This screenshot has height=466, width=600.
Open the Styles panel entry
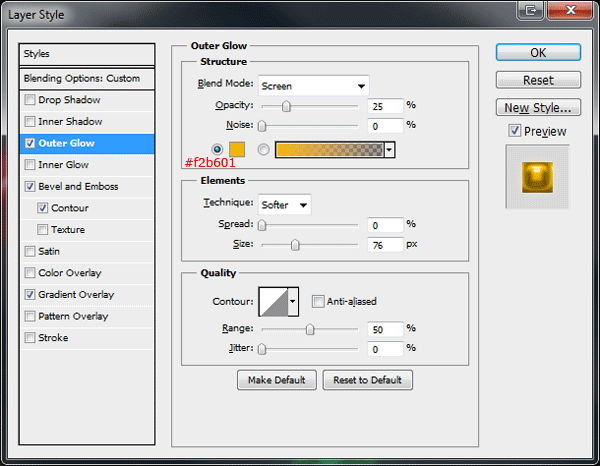87,54
